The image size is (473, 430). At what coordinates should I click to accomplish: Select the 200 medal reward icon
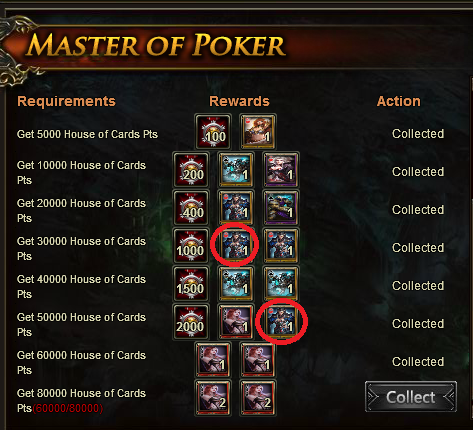click(x=191, y=170)
